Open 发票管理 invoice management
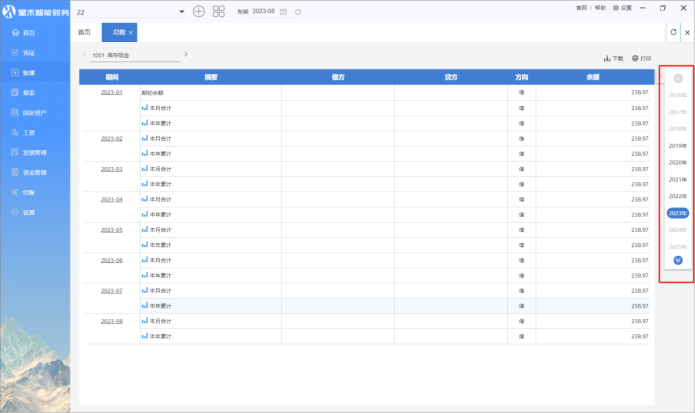This screenshot has width=695, height=413. (x=33, y=152)
